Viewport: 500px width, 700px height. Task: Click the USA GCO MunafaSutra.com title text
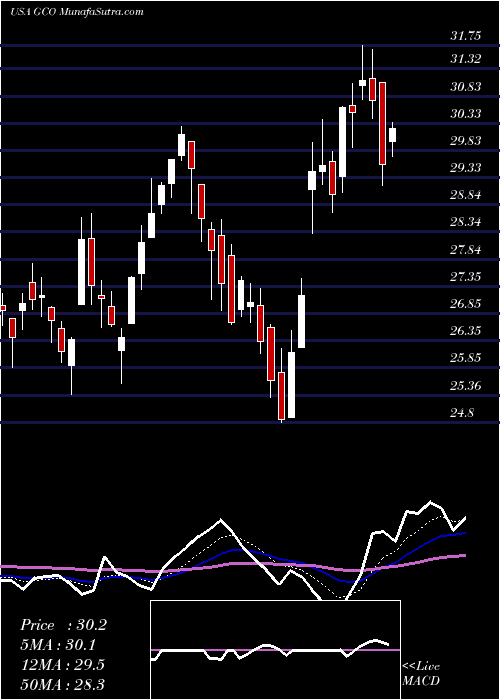77,12
